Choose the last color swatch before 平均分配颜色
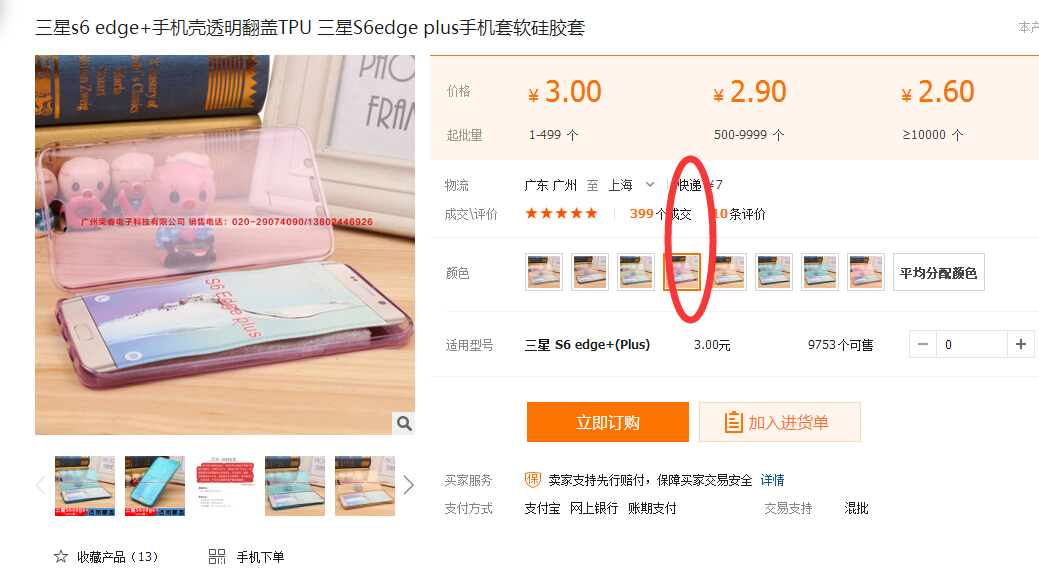 pos(865,272)
